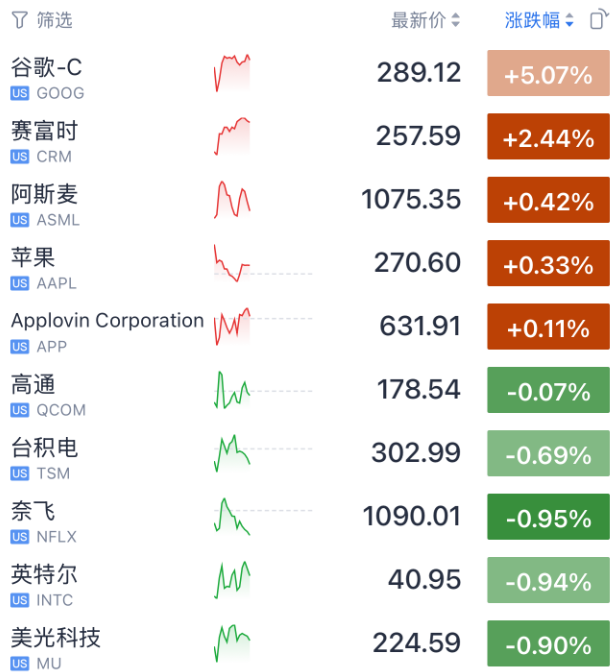Click the 筛选 filter label
This screenshot has height=672, width=612.
tap(54, 20)
